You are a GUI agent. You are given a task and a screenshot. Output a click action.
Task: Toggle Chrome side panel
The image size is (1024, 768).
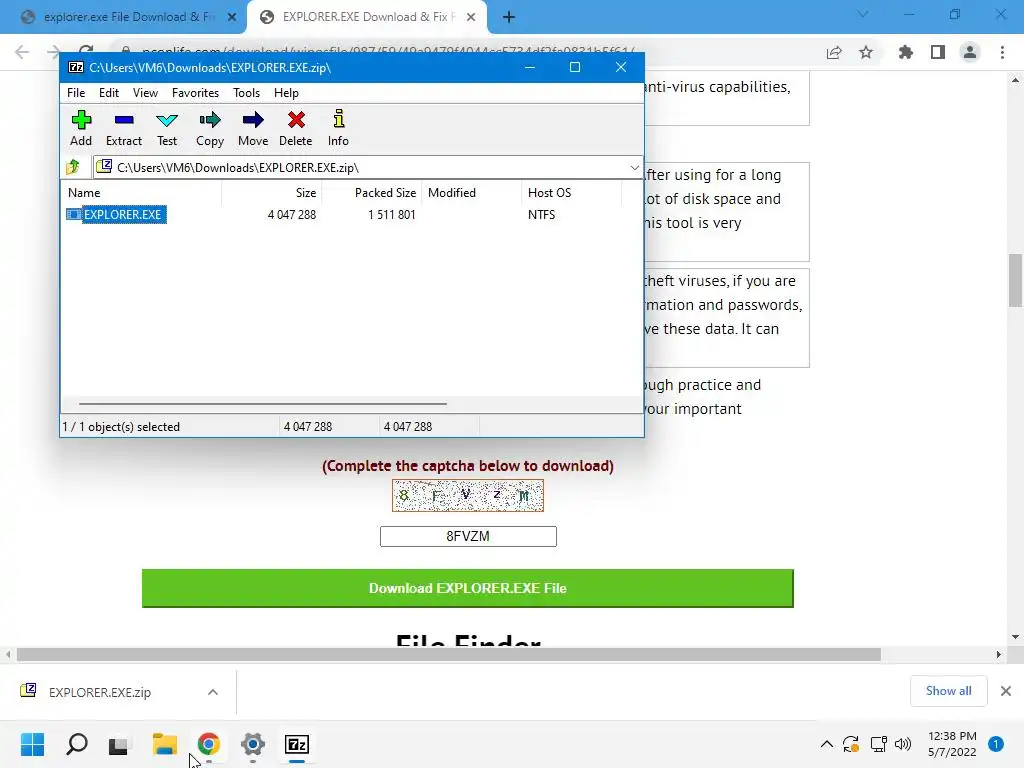(938, 52)
